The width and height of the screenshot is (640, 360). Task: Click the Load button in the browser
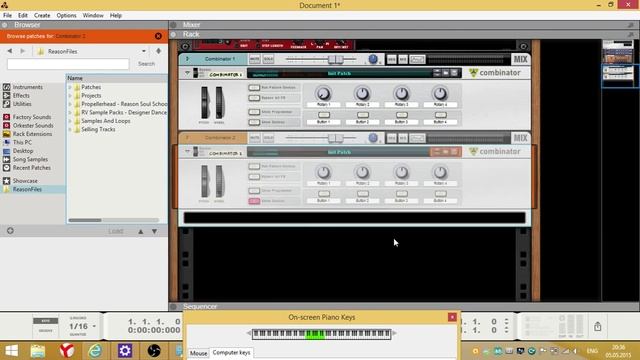(116, 231)
